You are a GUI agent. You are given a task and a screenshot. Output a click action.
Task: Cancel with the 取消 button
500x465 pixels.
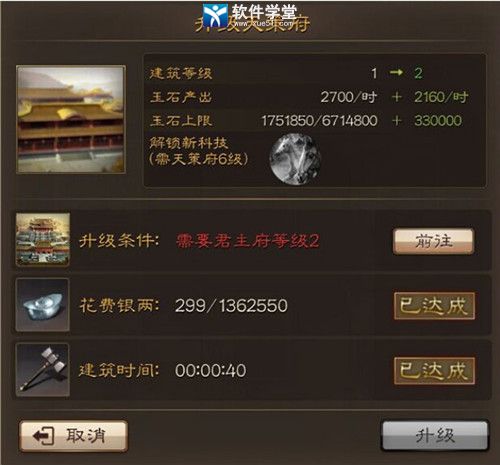pyautogui.click(x=74, y=436)
